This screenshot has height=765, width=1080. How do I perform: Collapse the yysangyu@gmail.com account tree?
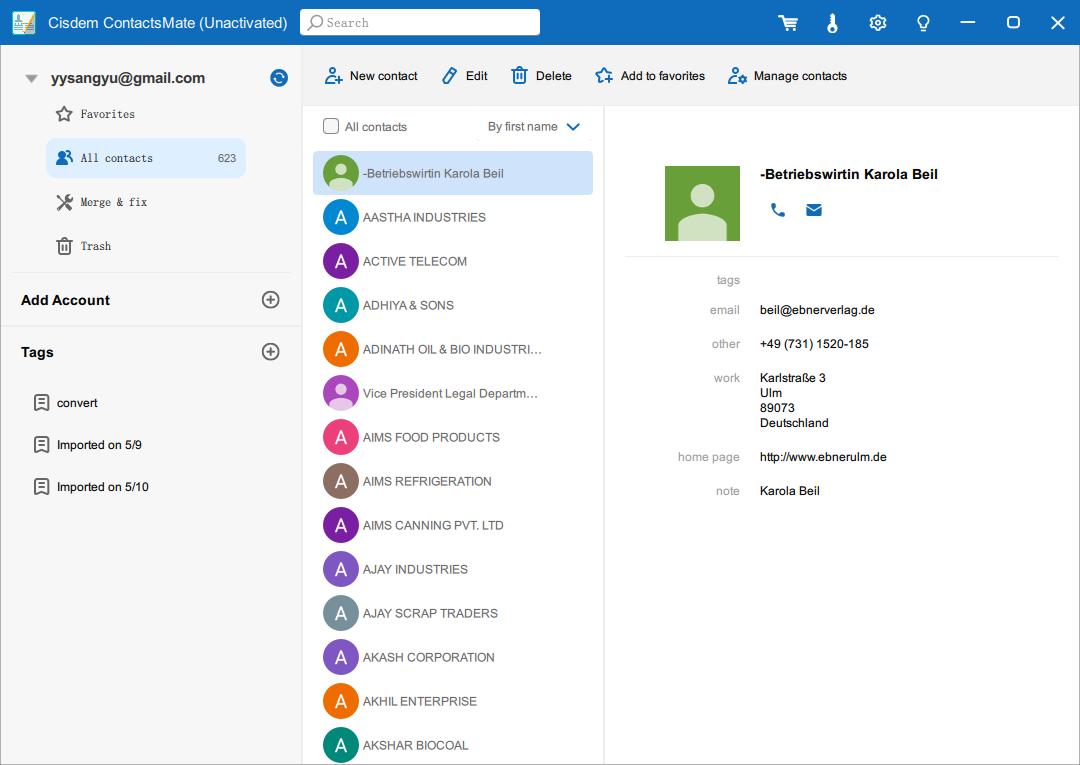pyautogui.click(x=31, y=78)
